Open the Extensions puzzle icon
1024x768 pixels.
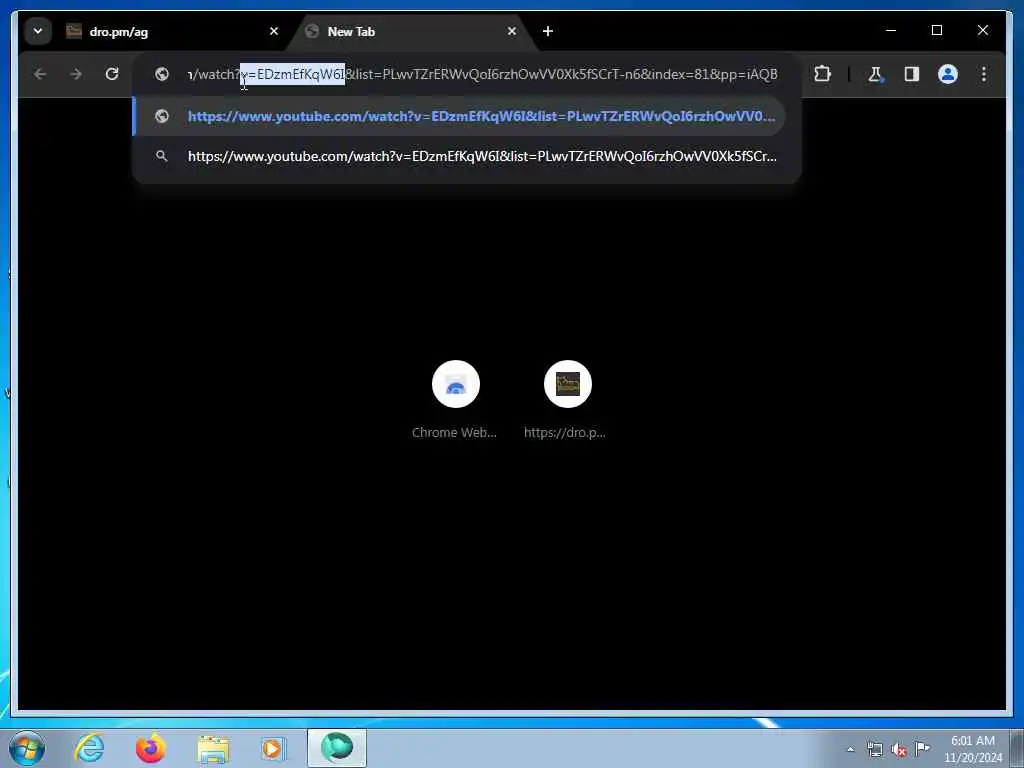click(x=822, y=74)
